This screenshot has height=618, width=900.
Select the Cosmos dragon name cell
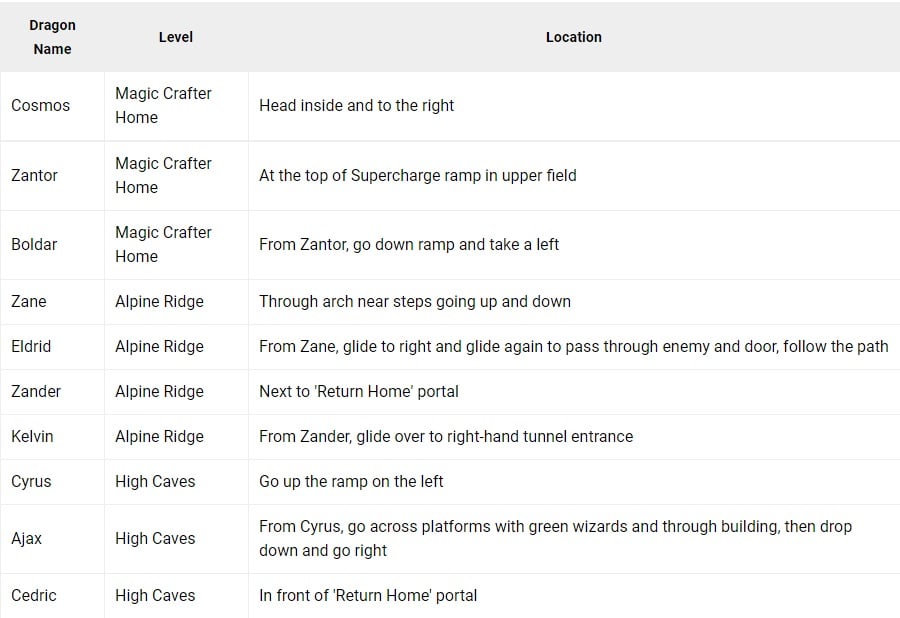tap(41, 105)
